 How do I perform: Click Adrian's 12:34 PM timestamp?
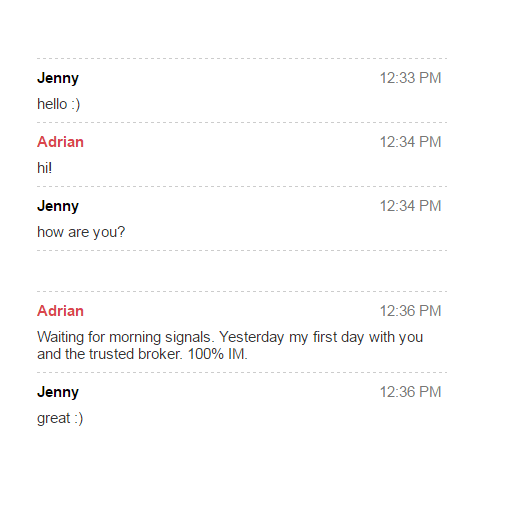410,142
